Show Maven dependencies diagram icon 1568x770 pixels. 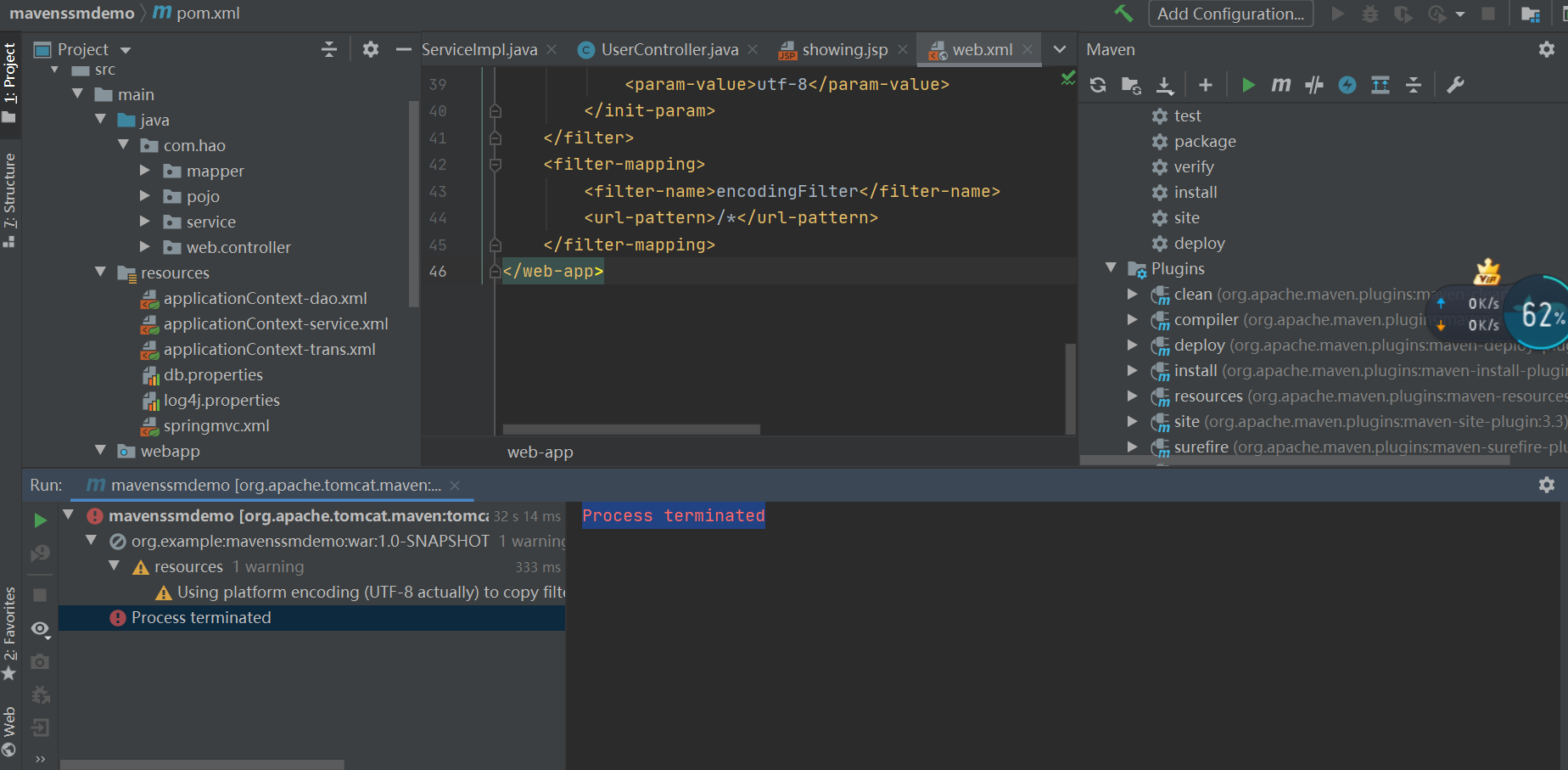[x=1380, y=85]
